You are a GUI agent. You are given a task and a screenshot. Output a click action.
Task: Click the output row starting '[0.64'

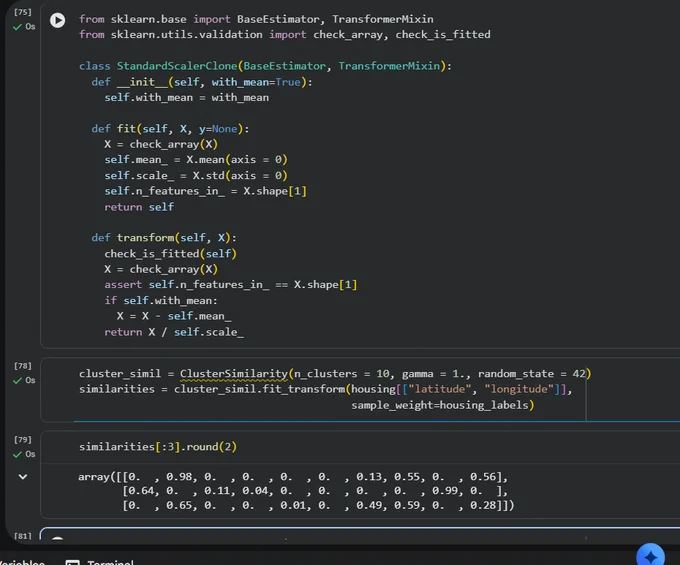click(315, 491)
